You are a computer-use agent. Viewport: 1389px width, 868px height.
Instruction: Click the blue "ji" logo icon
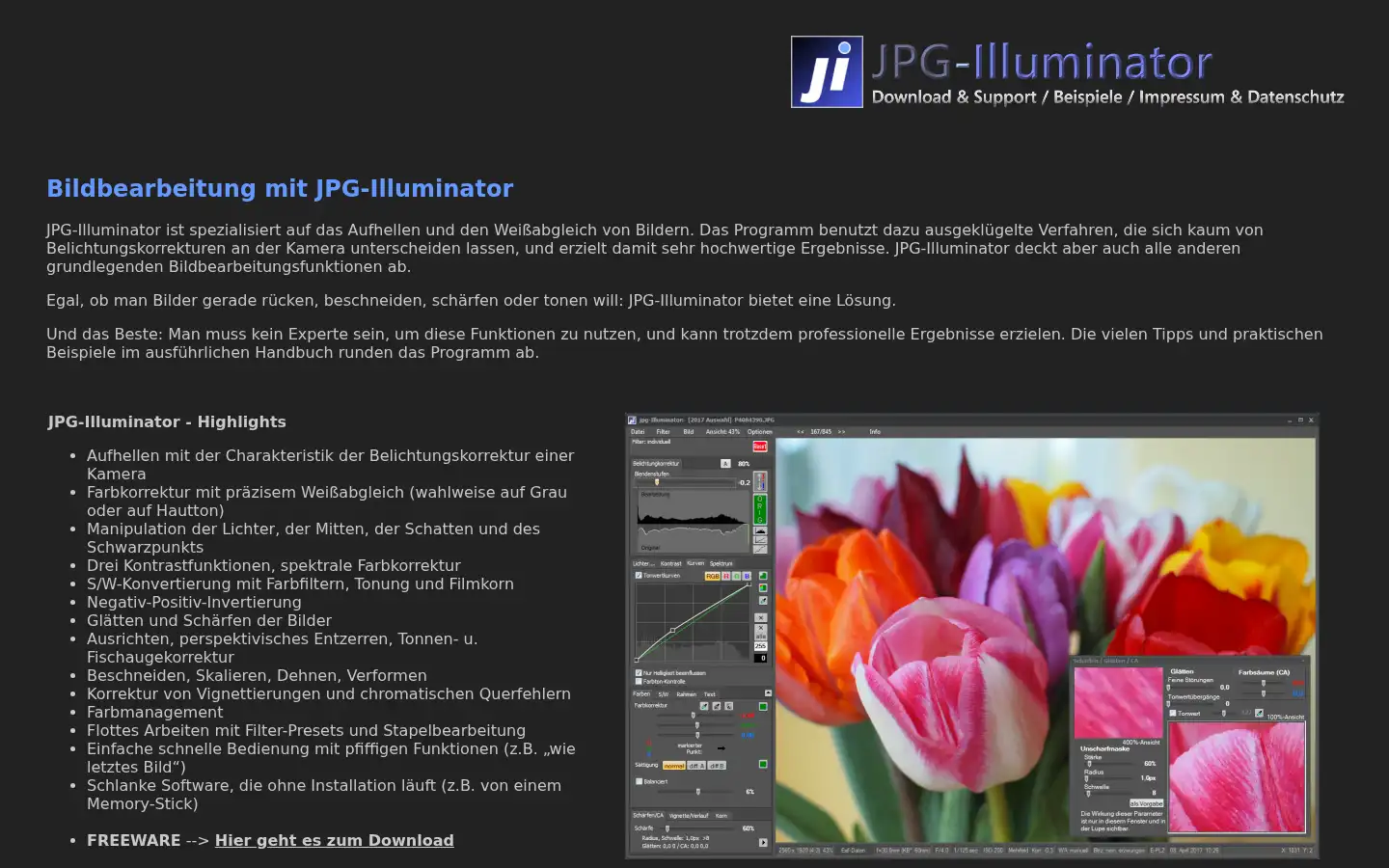pyautogui.click(x=827, y=72)
